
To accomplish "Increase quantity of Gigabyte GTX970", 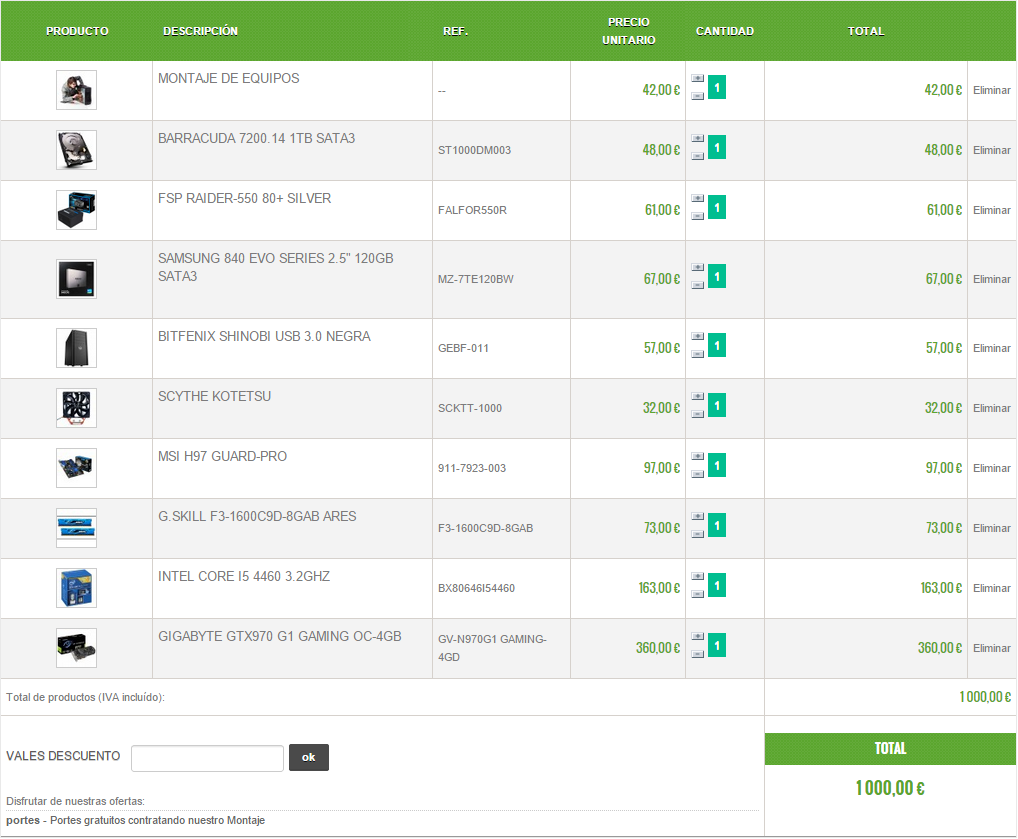I will point(697,636).
